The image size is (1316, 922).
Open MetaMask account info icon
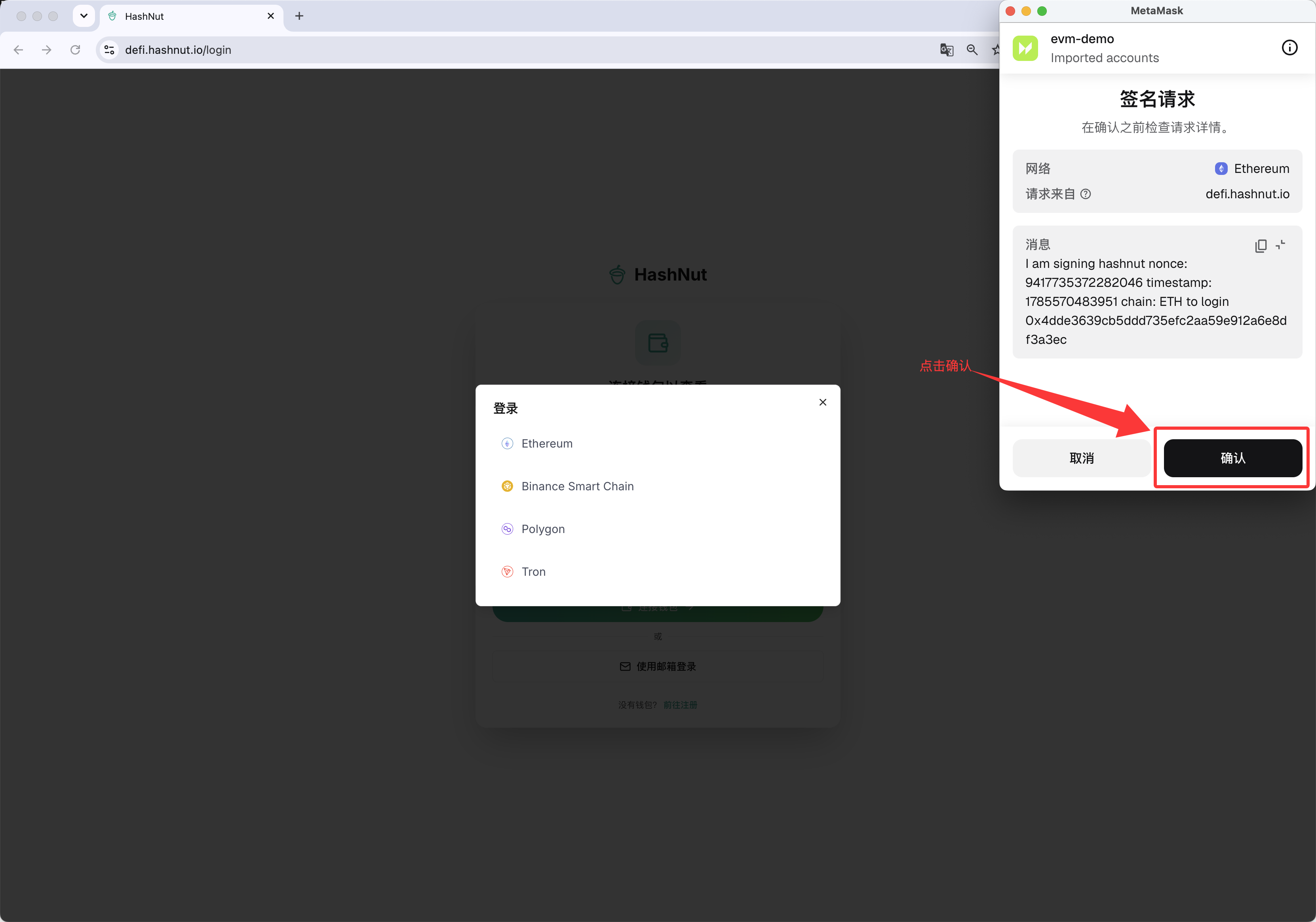pos(1289,48)
